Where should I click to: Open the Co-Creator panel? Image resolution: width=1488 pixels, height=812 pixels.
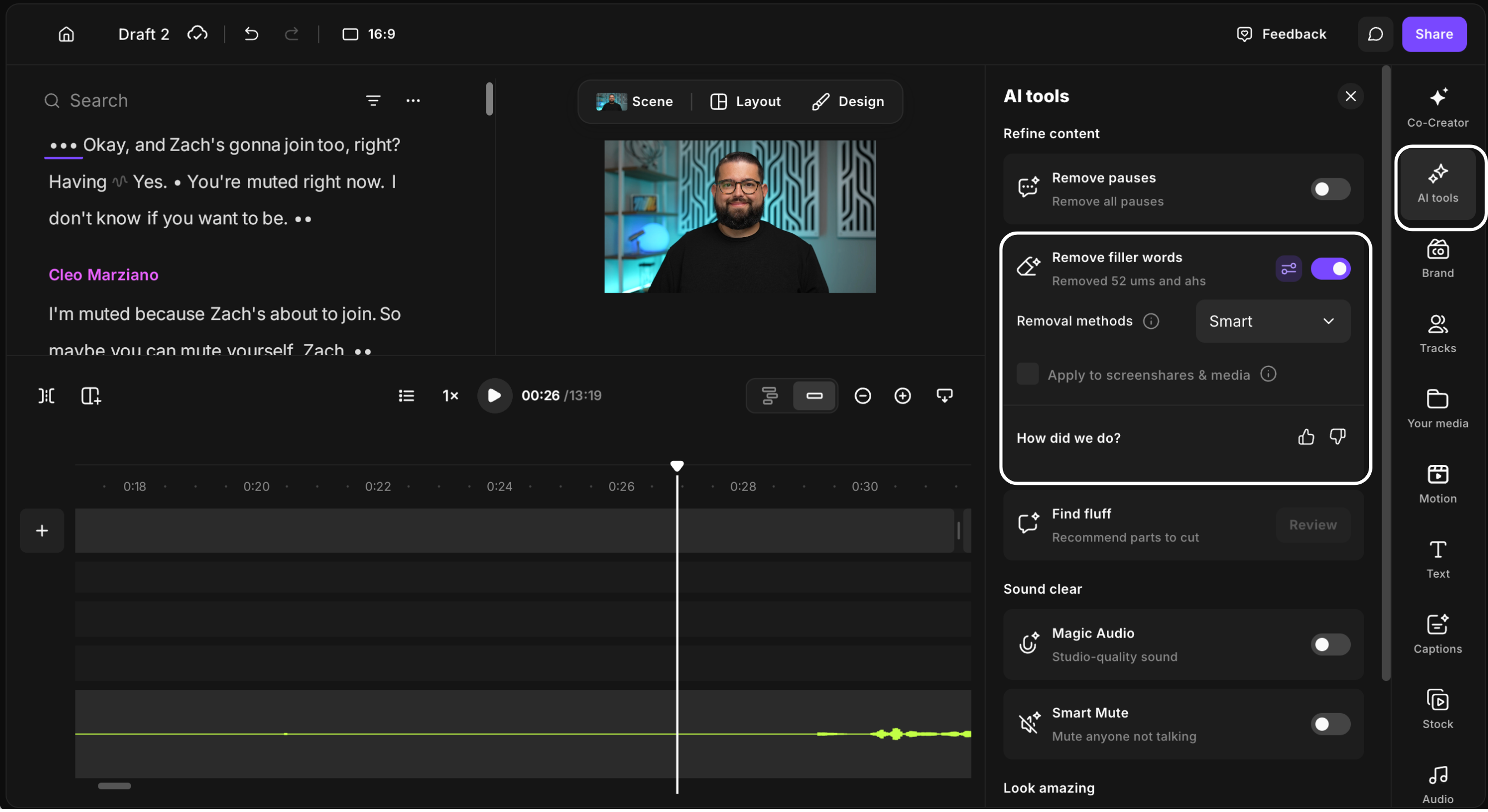(1437, 107)
